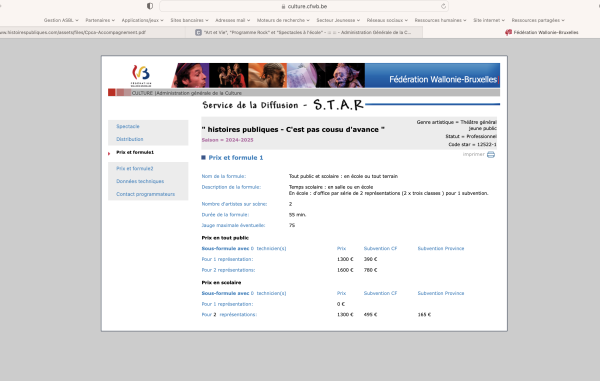The height and width of the screenshot is (381, 600).
Task: Open the Sites bancaires bookmarks dropdown
Action: [x=189, y=20]
